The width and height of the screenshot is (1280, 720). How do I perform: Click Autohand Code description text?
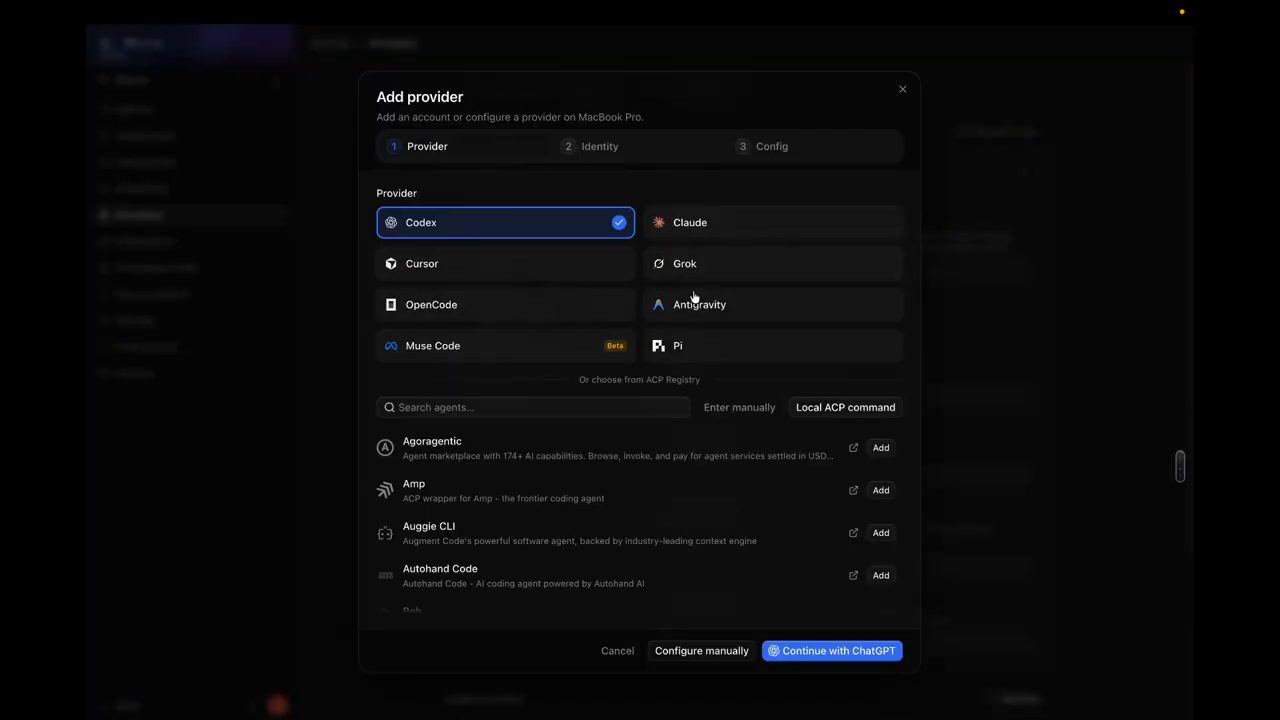pos(523,583)
